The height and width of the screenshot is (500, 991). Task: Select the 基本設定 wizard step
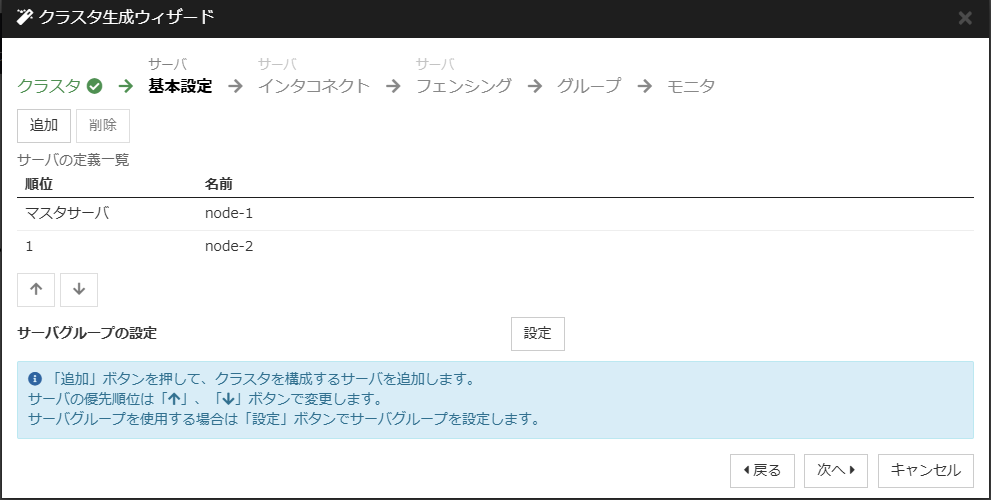tap(180, 86)
